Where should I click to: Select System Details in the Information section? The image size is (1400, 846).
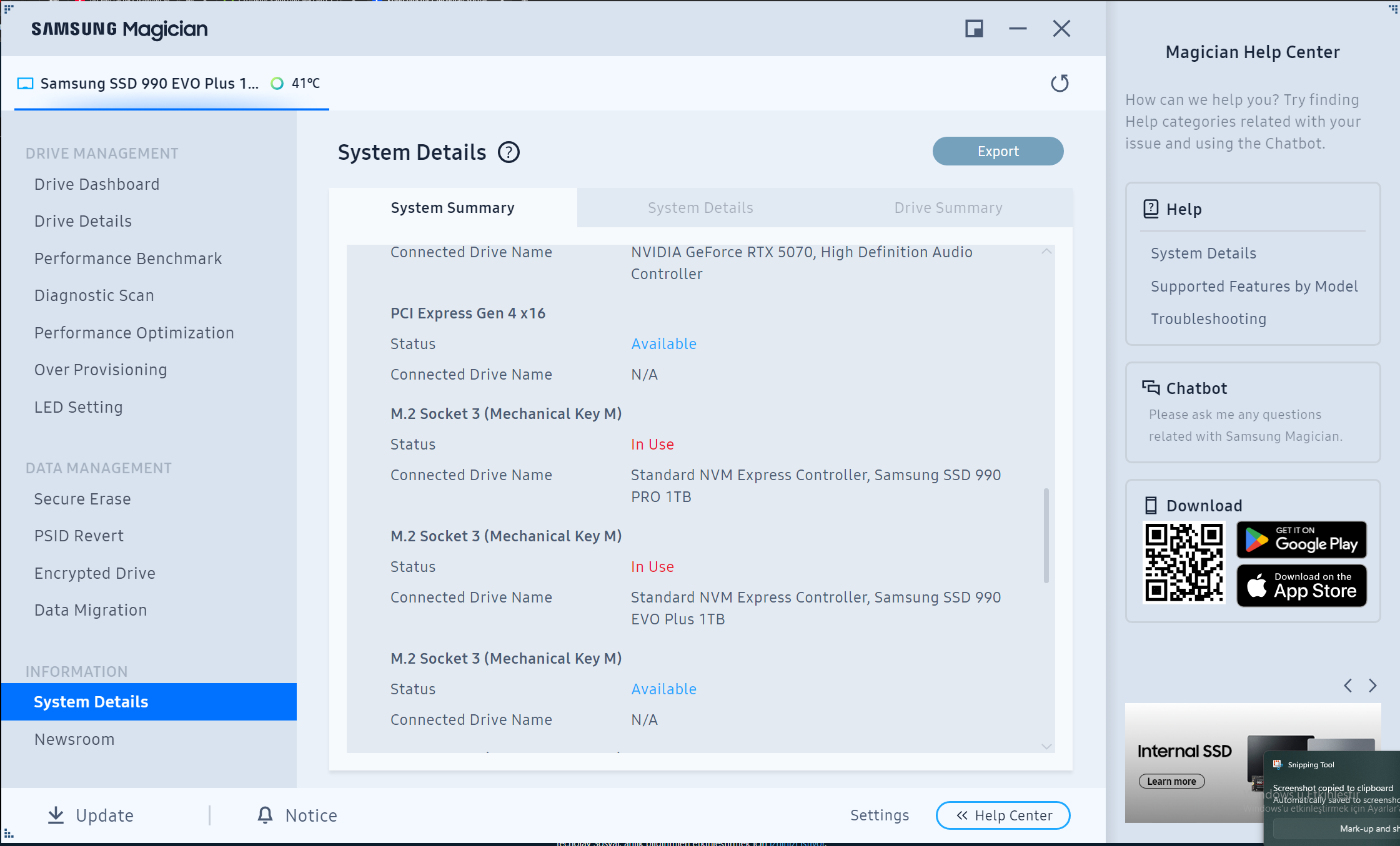coord(149,702)
